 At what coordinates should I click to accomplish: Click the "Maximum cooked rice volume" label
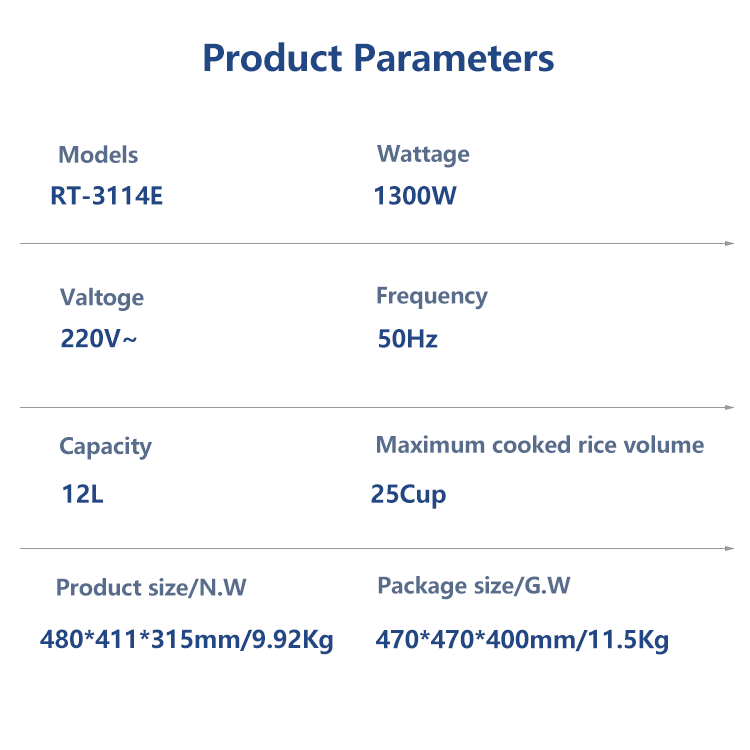[x=540, y=445]
